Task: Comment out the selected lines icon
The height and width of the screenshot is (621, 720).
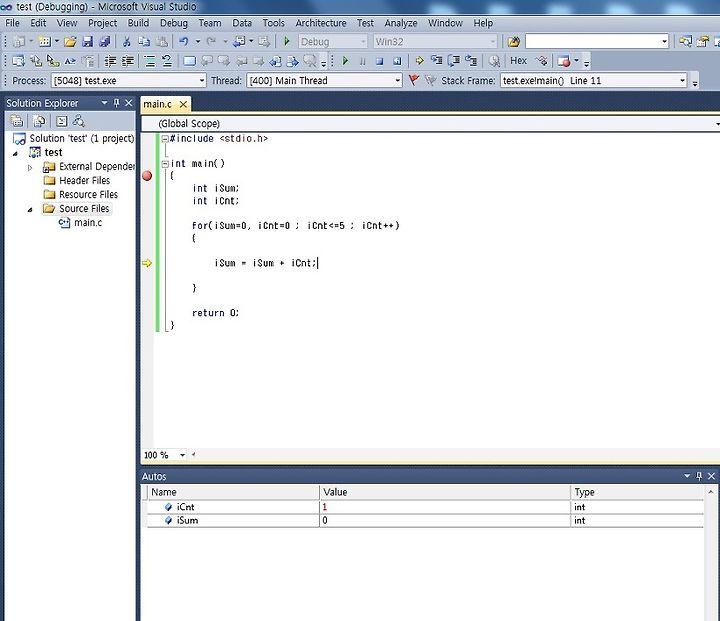Action: pos(149,61)
